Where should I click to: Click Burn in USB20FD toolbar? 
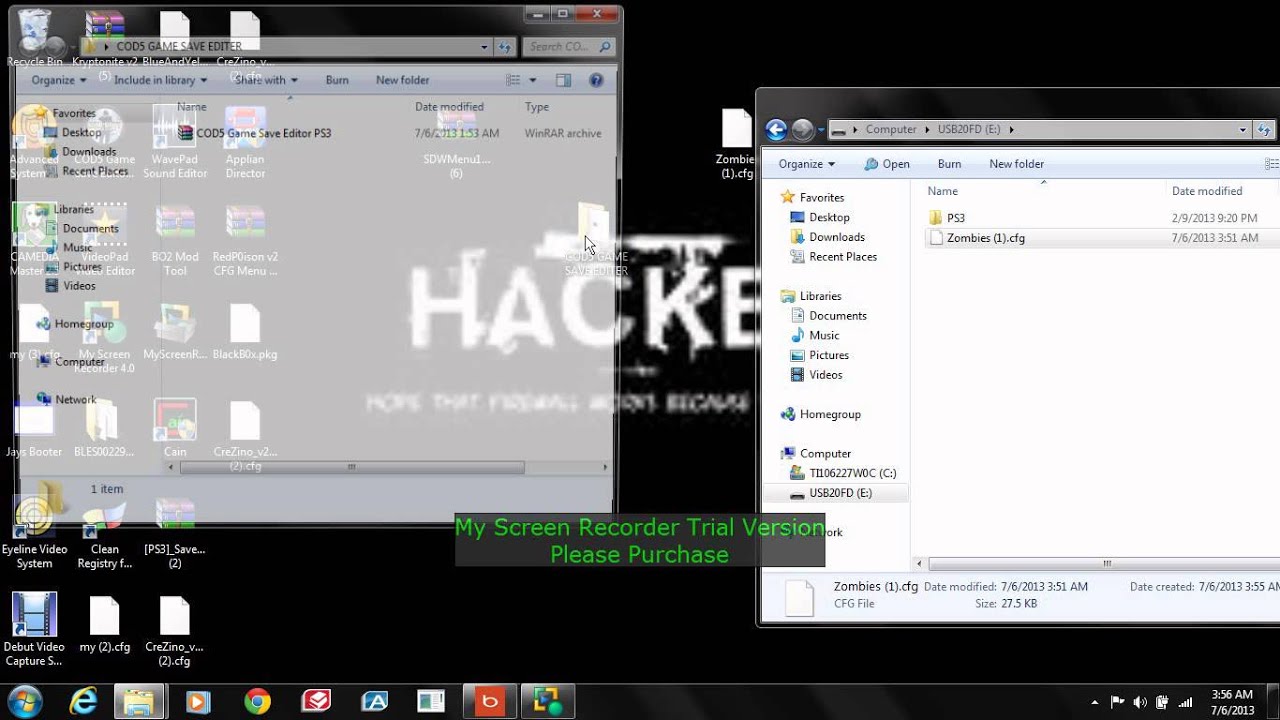click(949, 164)
